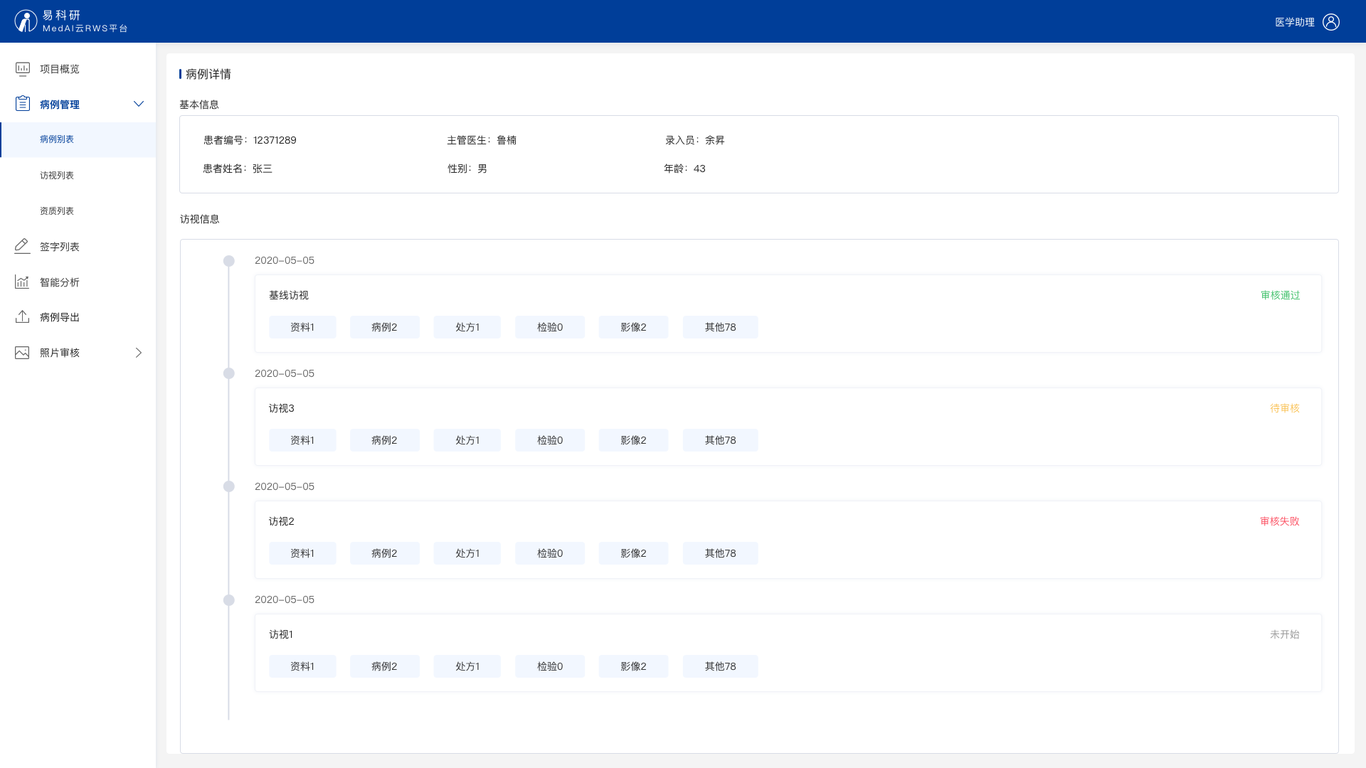Click 病例2 in 访视1 card
Viewport: 1366px width, 768px height.
[384, 666]
